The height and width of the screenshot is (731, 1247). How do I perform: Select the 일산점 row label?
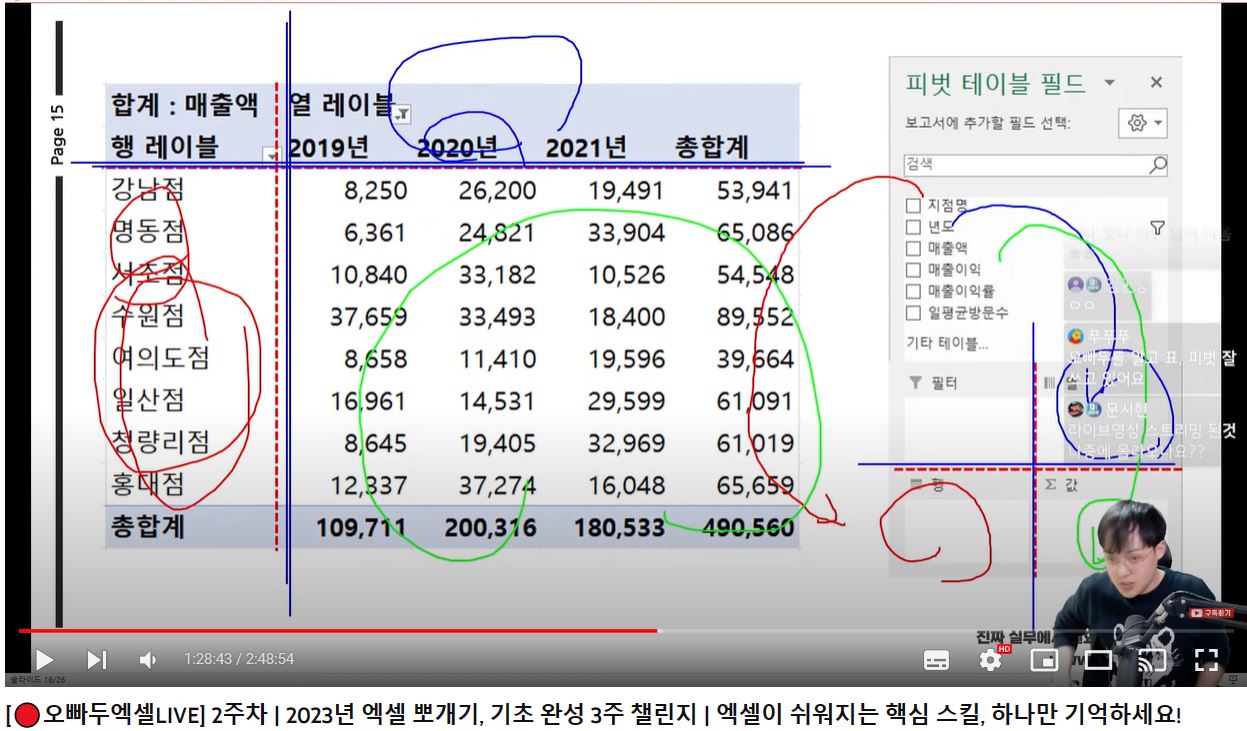[148, 400]
